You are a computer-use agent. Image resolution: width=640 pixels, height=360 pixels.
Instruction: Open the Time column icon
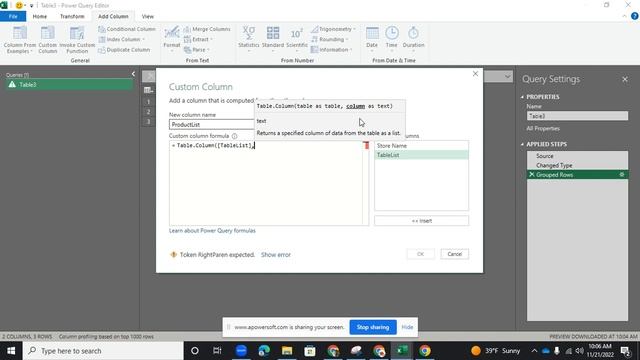click(x=391, y=39)
